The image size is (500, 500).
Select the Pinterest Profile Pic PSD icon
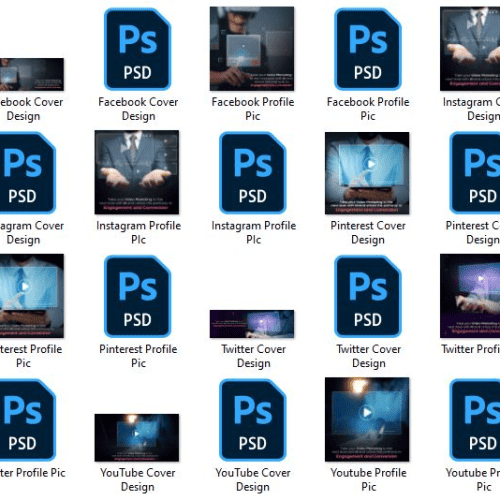pos(138,296)
